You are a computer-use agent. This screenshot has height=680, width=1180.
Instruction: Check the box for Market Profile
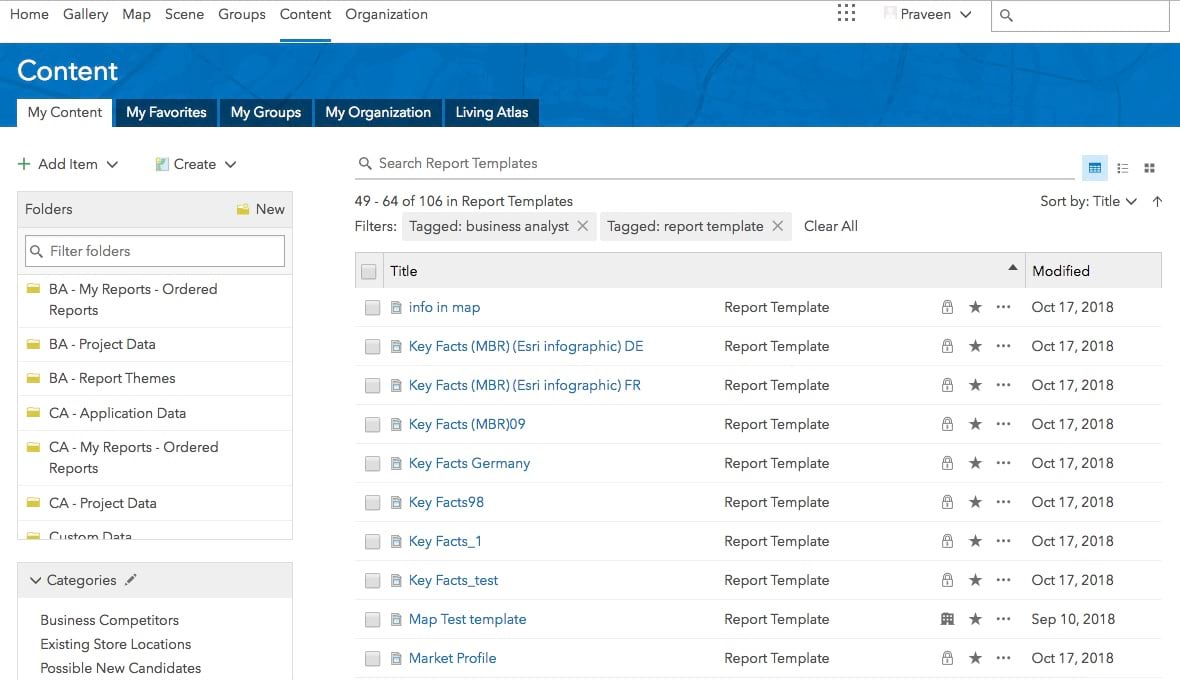coord(373,659)
